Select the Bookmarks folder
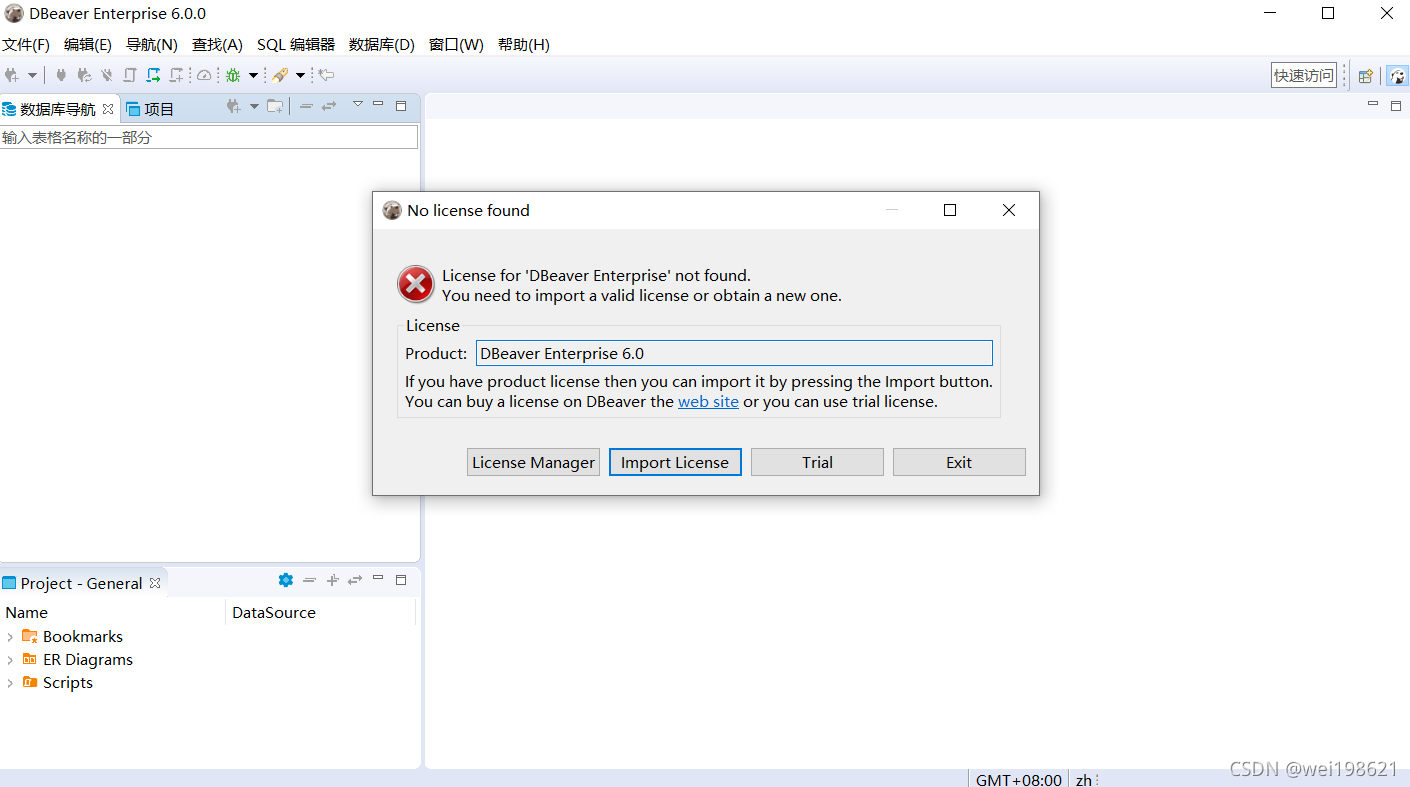The width and height of the screenshot is (1410, 787). click(x=73, y=636)
